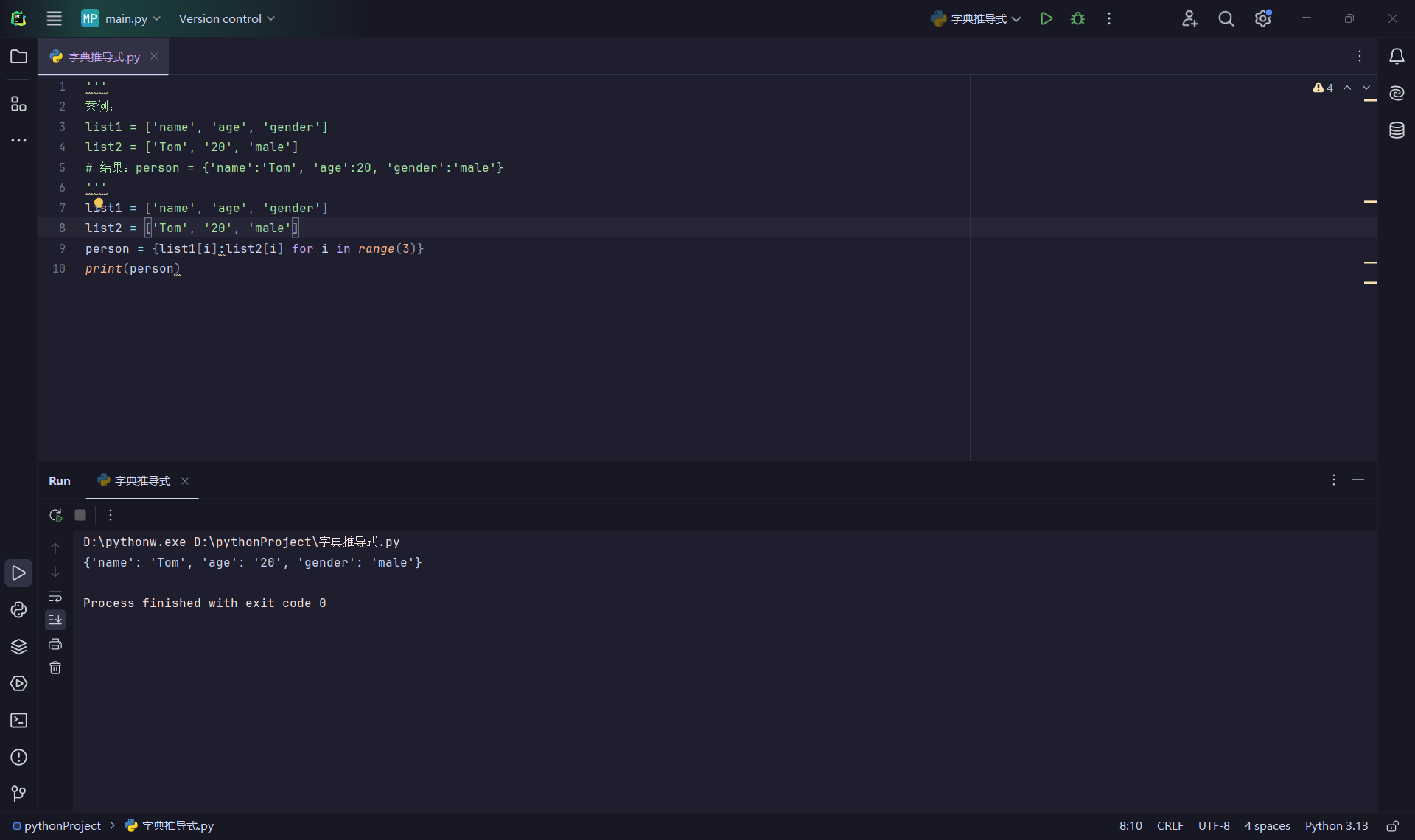
Task: Open the run configuration dropdown
Action: [976, 18]
